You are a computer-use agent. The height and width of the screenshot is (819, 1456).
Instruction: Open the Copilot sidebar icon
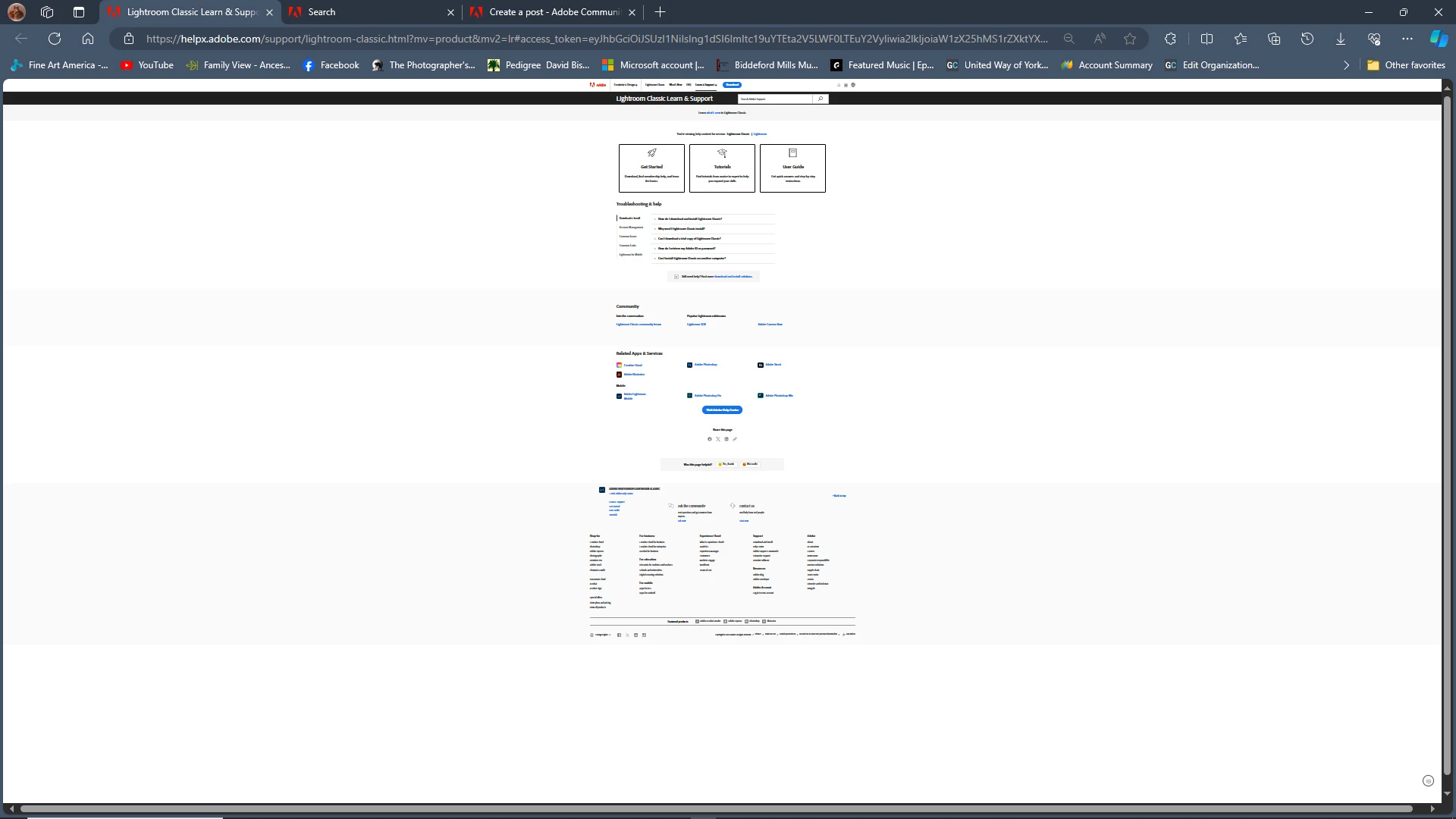[x=1438, y=39]
